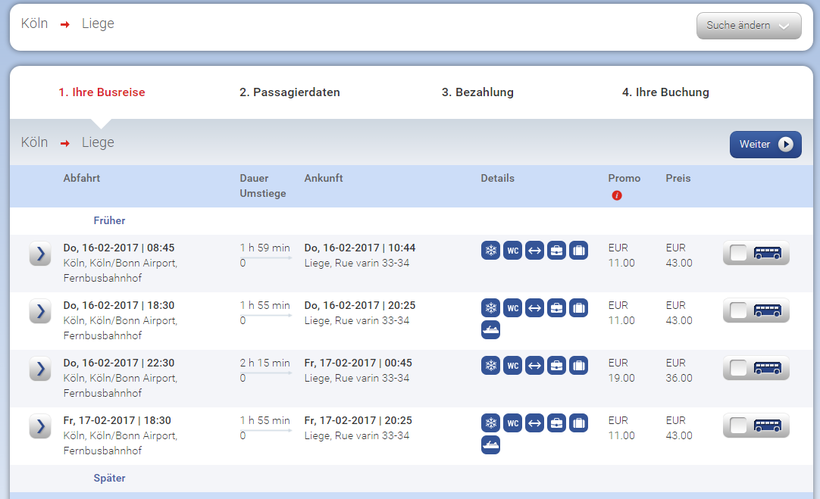820x499 pixels.
Task: Switch to the 3. Bezahlung step
Action: 478,92
